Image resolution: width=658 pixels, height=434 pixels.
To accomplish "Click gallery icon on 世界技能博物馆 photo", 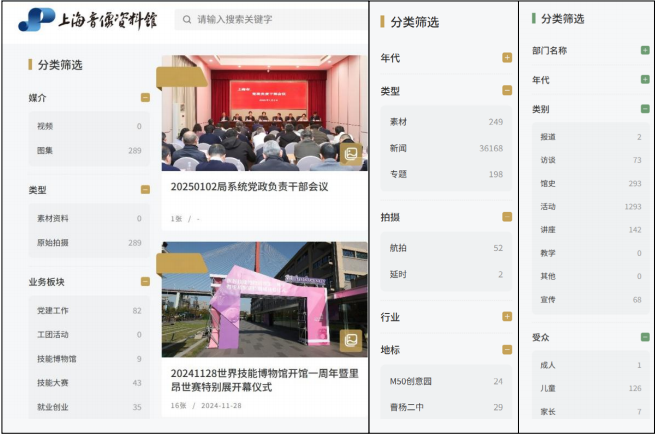I will (x=350, y=340).
